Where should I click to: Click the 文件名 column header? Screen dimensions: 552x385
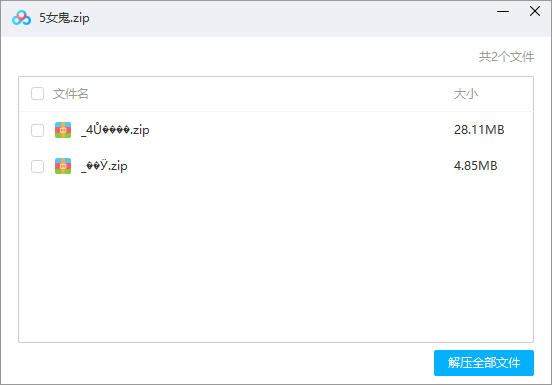(x=70, y=94)
